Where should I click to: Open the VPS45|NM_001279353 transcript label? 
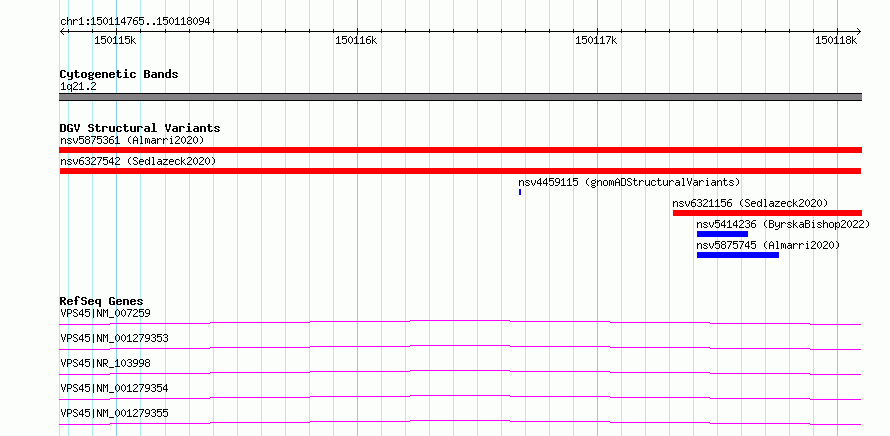coord(114,338)
